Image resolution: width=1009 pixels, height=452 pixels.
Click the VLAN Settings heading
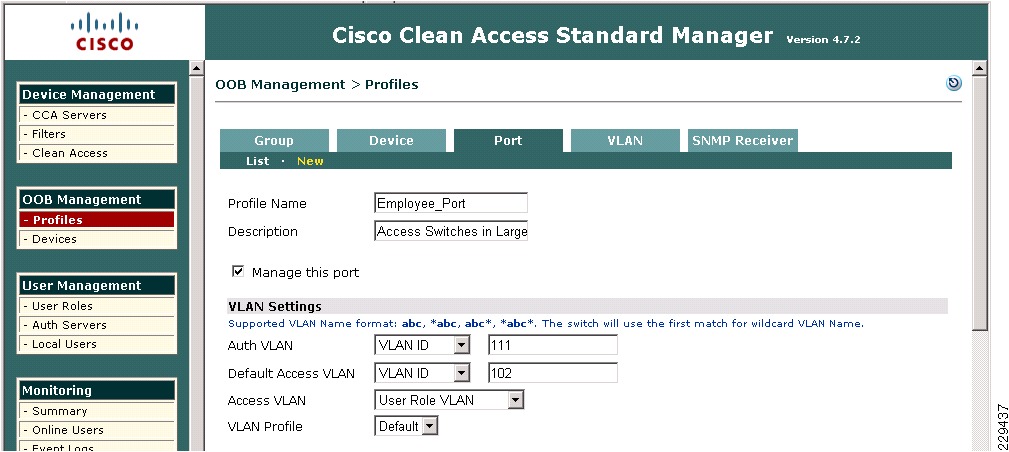[x=275, y=306]
